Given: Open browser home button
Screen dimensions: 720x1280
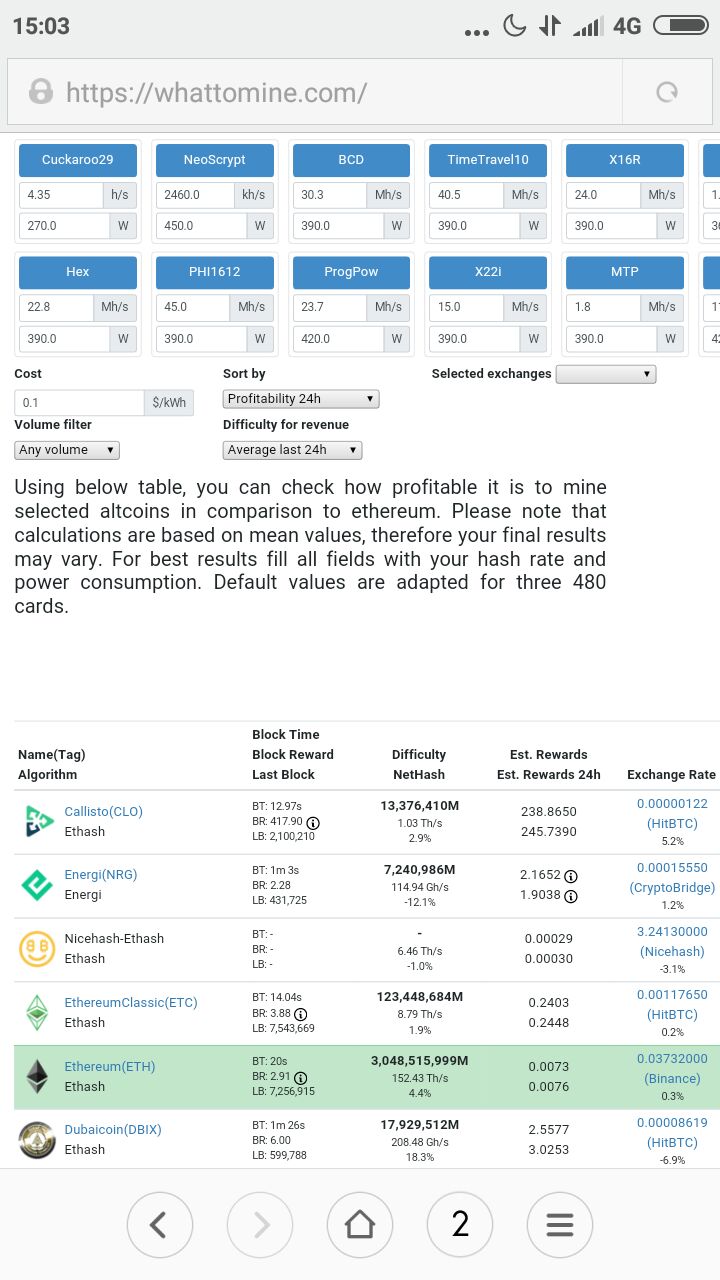Looking at the screenshot, I should [360, 1224].
